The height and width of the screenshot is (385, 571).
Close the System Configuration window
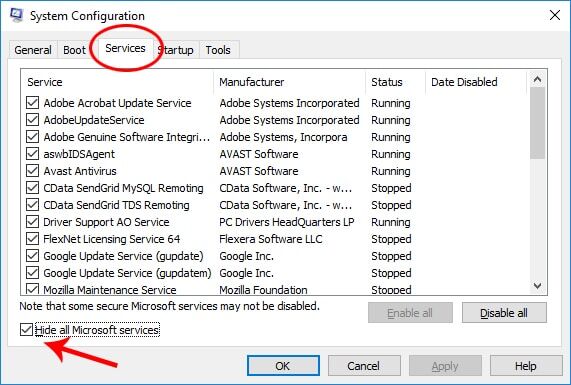click(555, 15)
